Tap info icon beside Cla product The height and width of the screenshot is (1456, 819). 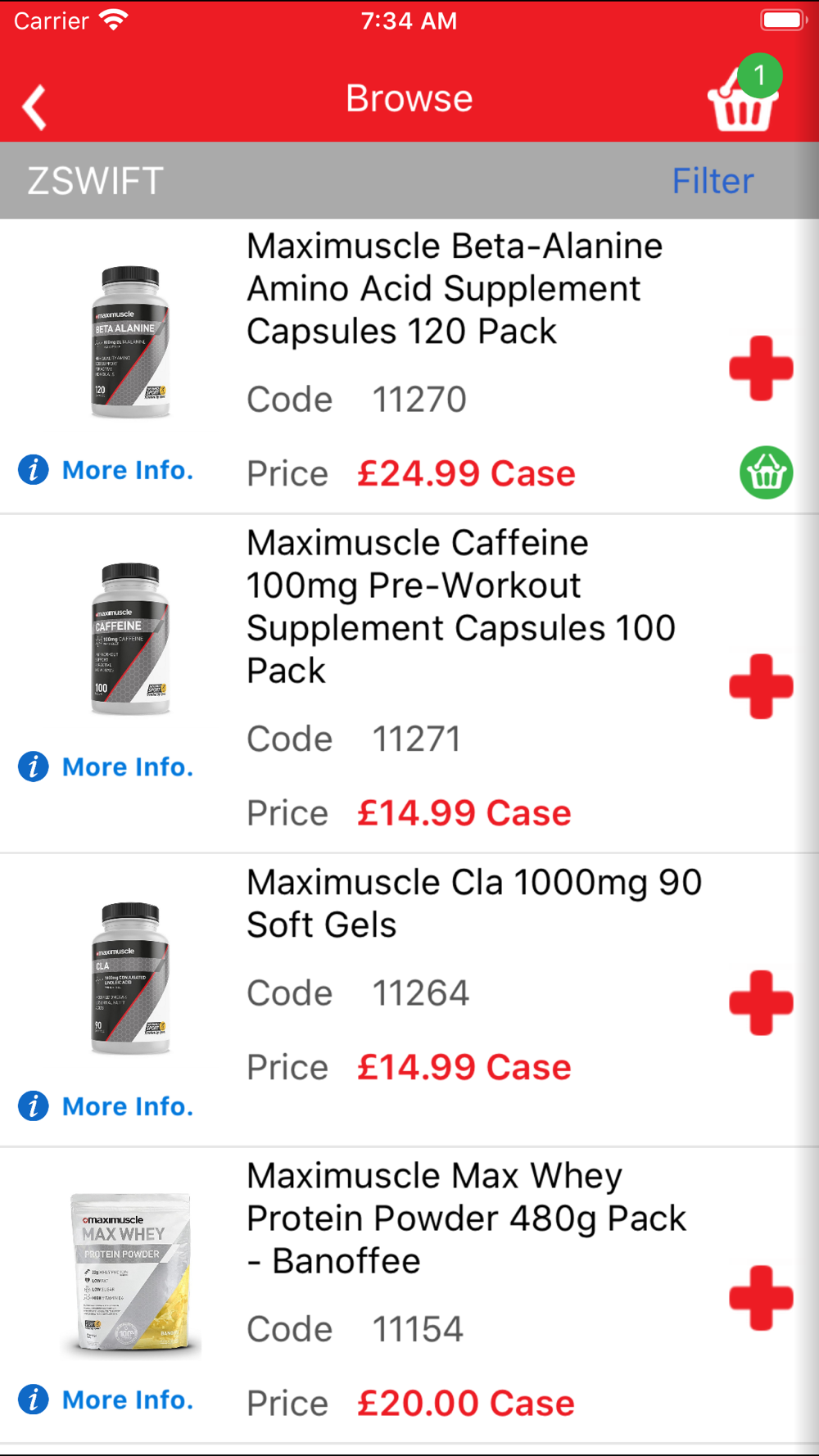pos(34,1106)
